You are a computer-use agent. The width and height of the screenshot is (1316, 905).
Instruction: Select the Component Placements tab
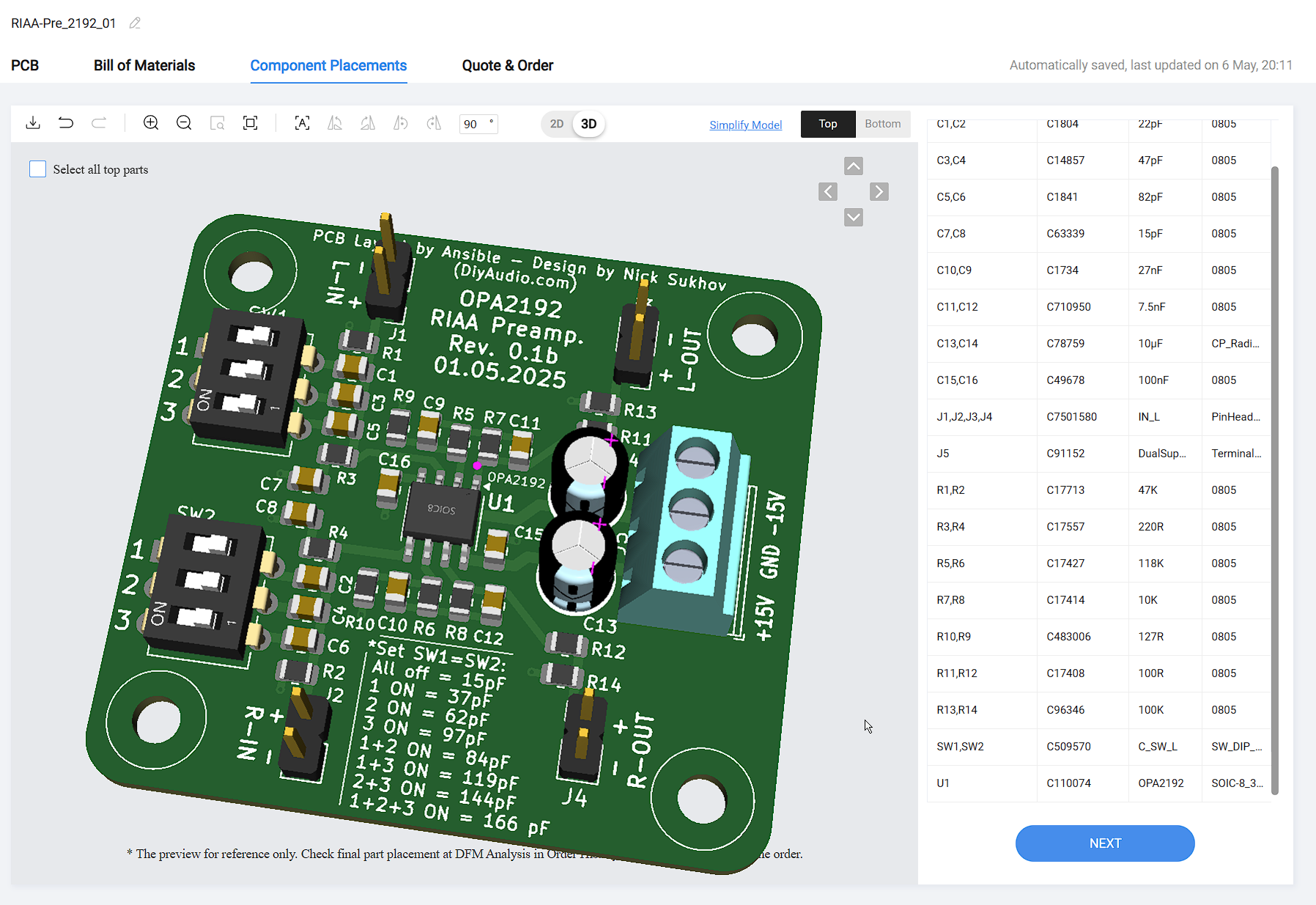tap(328, 65)
